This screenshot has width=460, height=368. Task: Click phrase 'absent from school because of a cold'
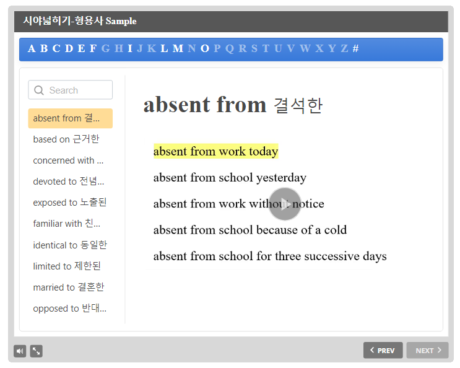pos(250,230)
